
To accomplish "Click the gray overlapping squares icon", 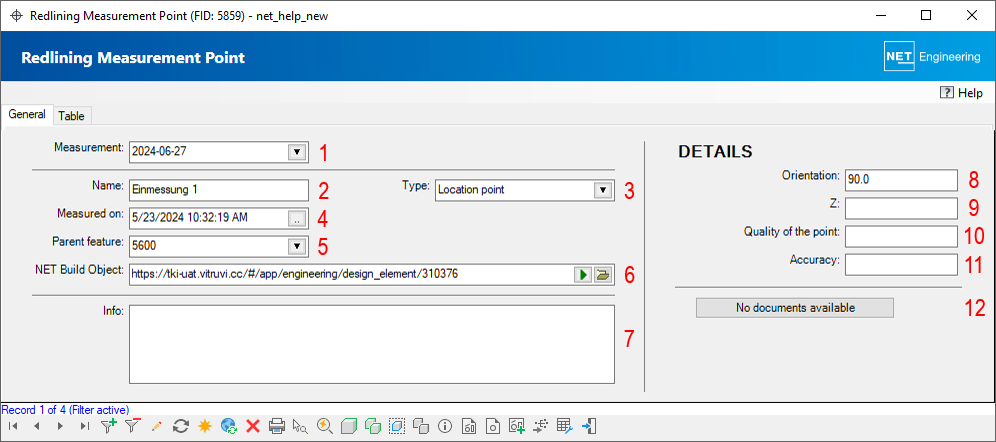I will point(421,426).
